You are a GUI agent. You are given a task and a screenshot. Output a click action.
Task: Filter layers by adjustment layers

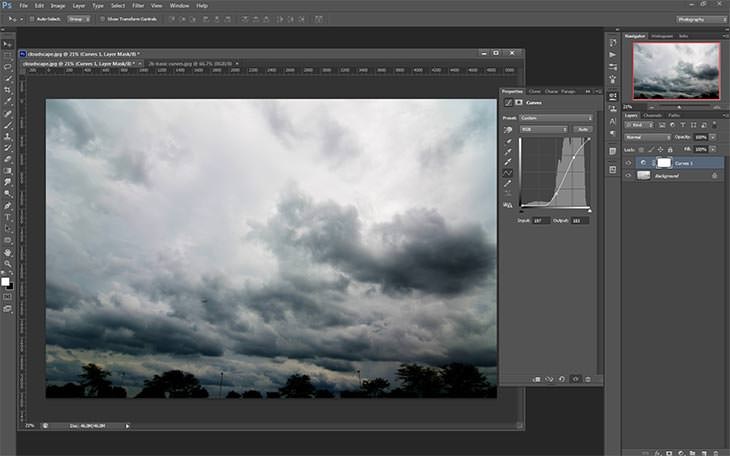[672, 125]
